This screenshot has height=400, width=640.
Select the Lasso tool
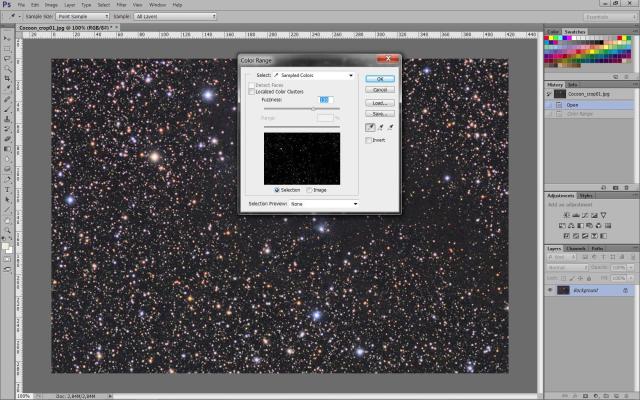7,58
